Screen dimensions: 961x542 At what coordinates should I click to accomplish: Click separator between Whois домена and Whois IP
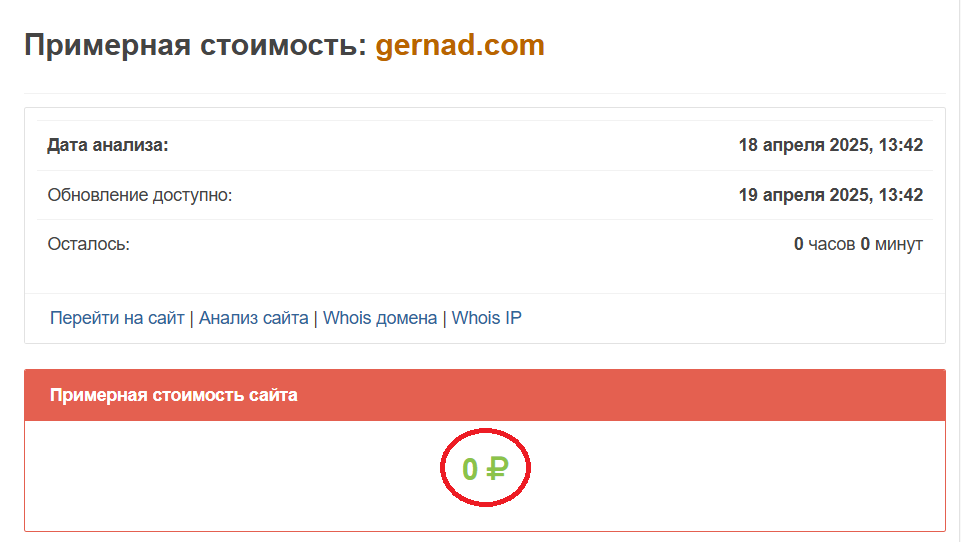click(x=445, y=318)
